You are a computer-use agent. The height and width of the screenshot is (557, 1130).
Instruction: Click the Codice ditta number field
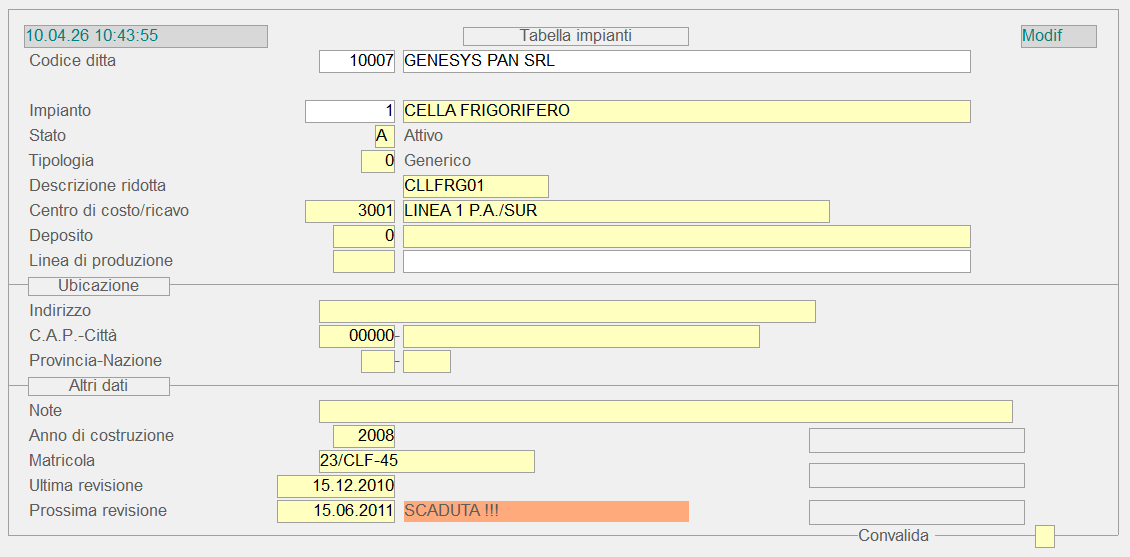pos(357,61)
